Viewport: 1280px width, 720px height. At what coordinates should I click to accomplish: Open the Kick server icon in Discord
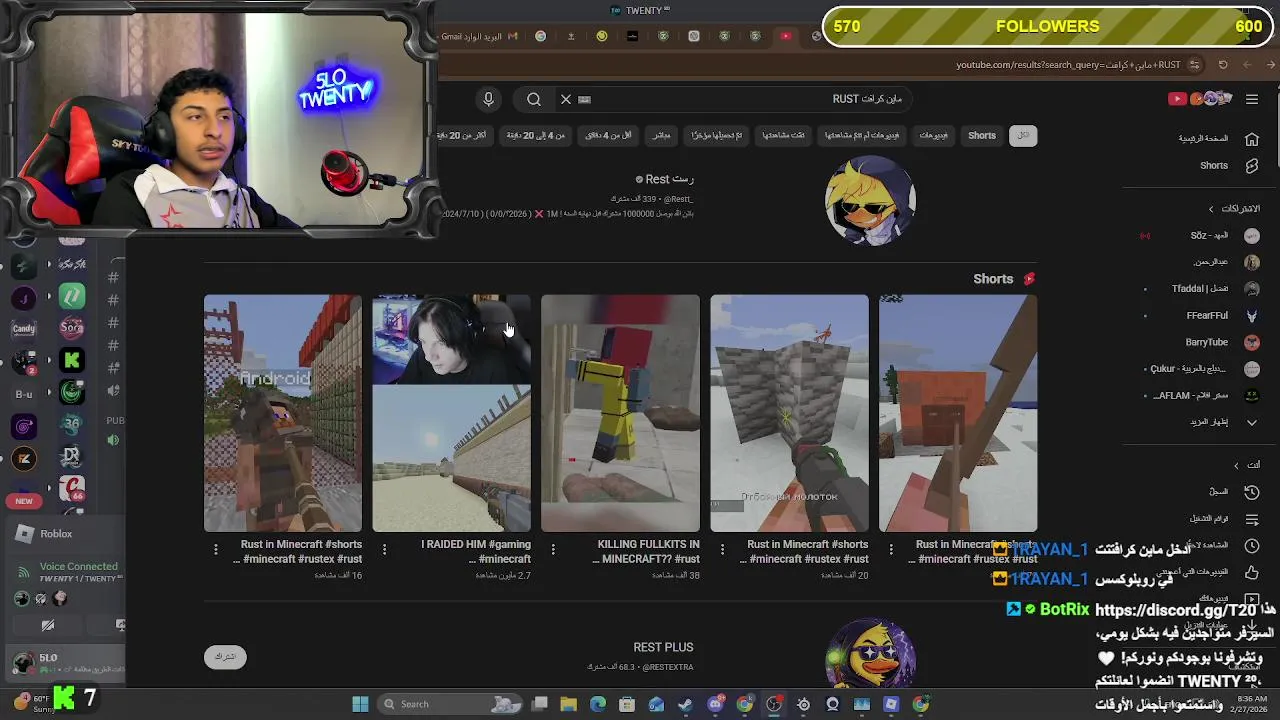click(x=72, y=360)
